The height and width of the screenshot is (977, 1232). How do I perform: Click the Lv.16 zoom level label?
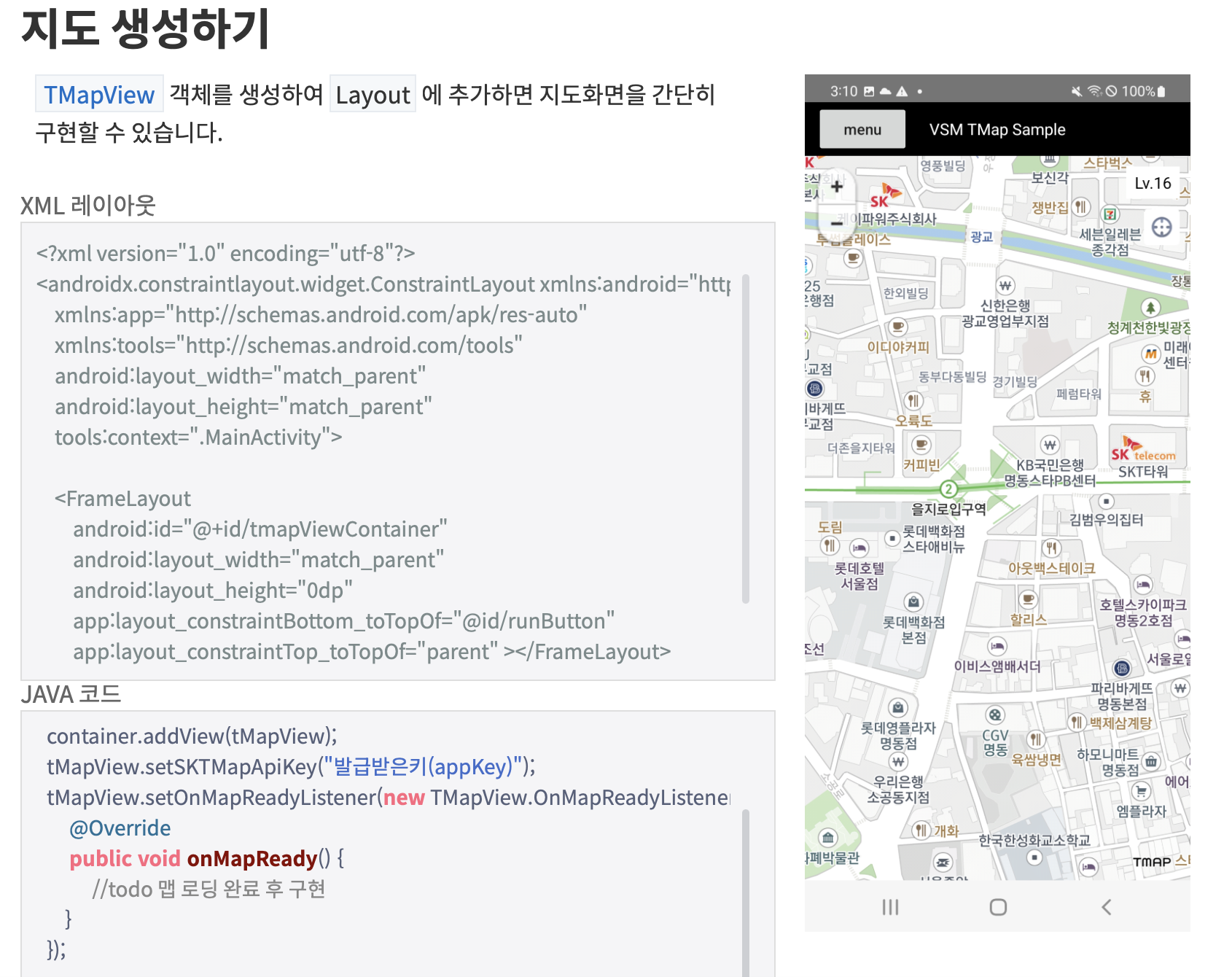click(x=1153, y=183)
